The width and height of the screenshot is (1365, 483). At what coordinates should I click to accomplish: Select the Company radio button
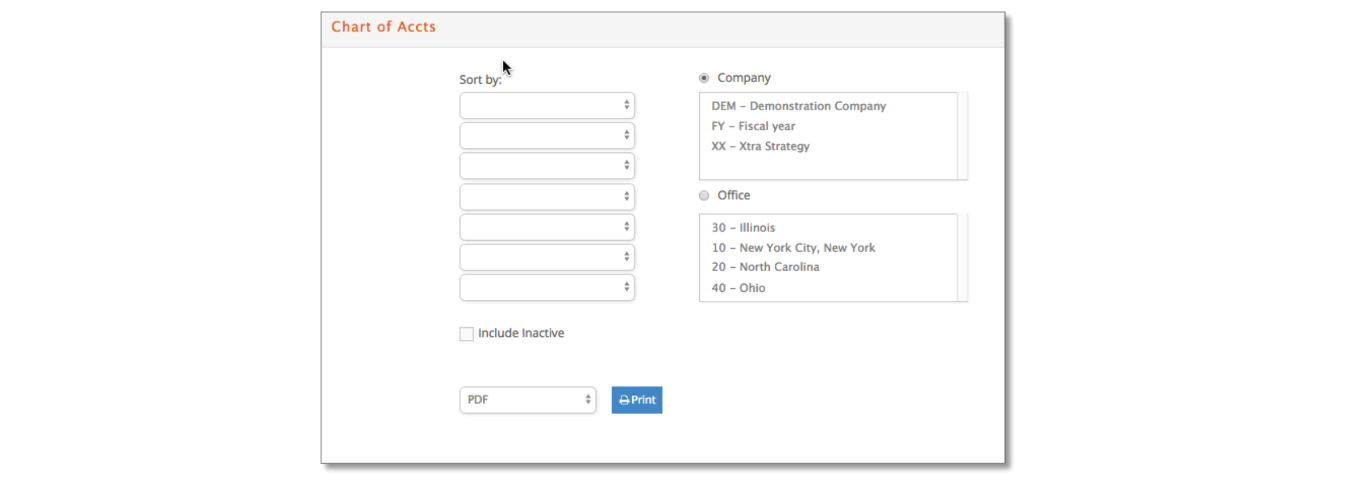click(704, 78)
